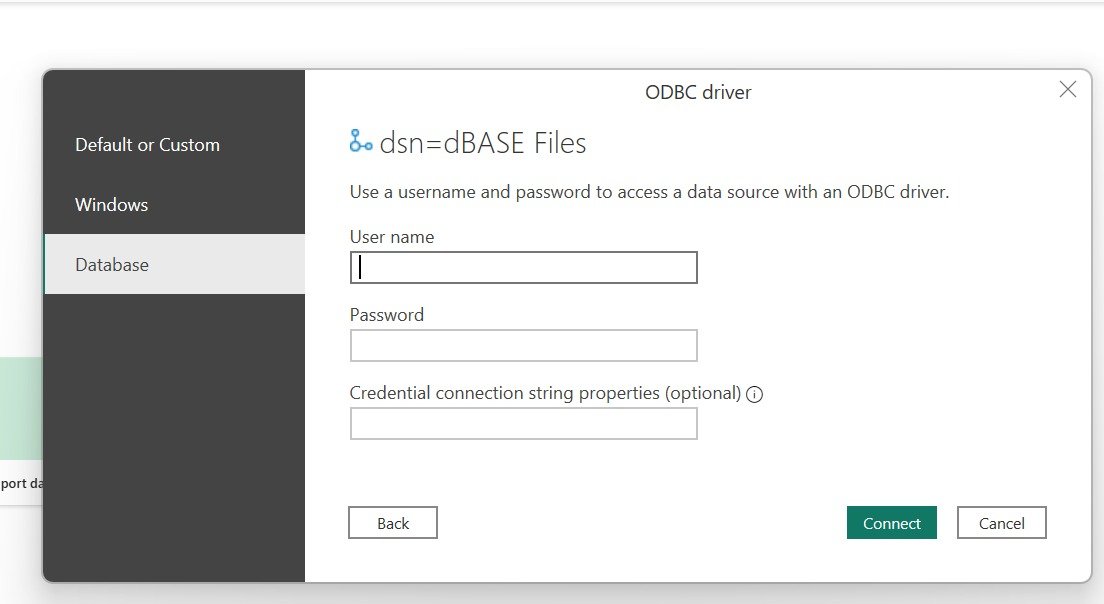Screen dimensions: 1104x604
Task: Dismiss the credentials prompt with Cancel
Action: [x=1001, y=522]
